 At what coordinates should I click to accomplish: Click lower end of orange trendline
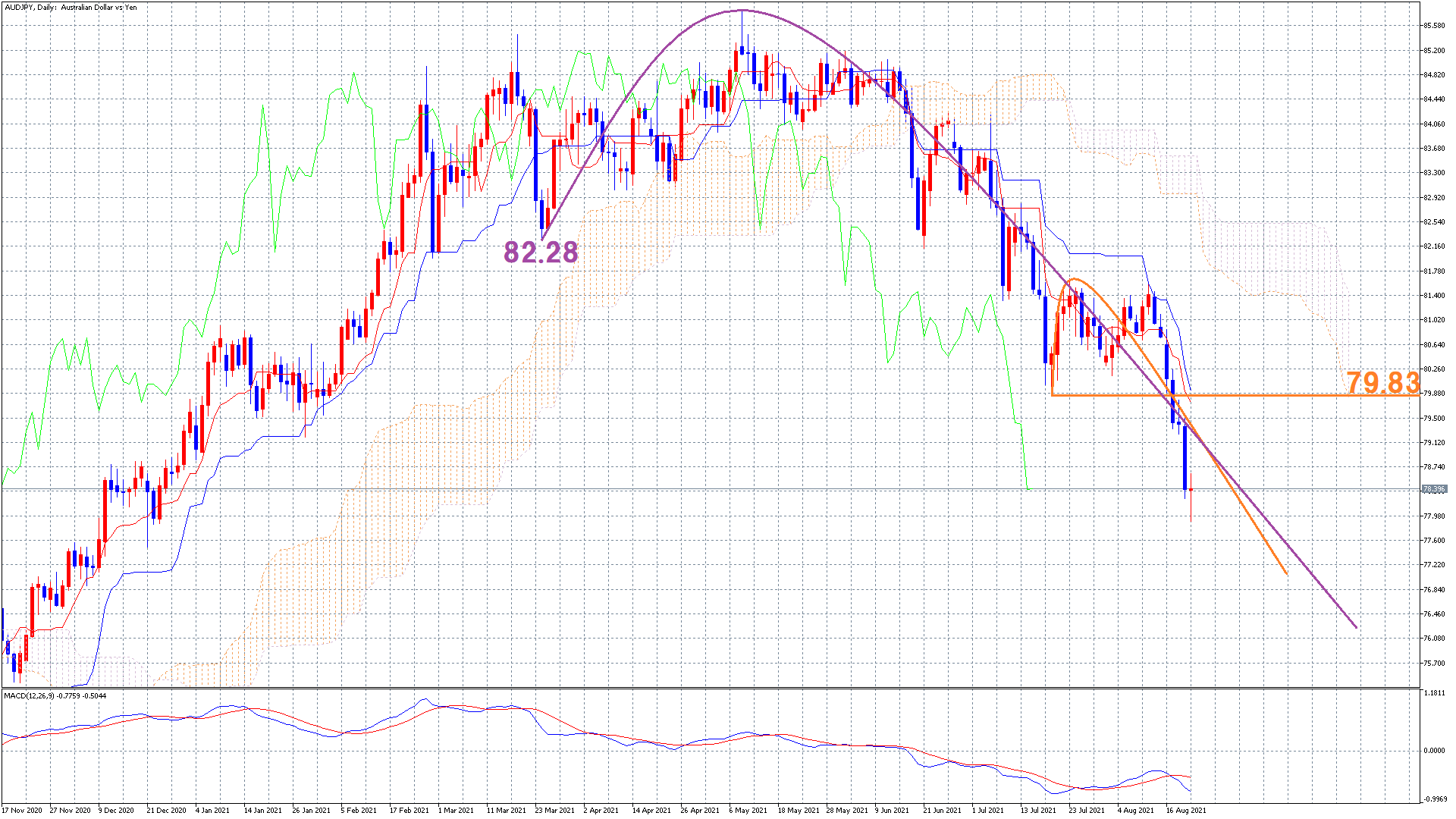[1286, 573]
